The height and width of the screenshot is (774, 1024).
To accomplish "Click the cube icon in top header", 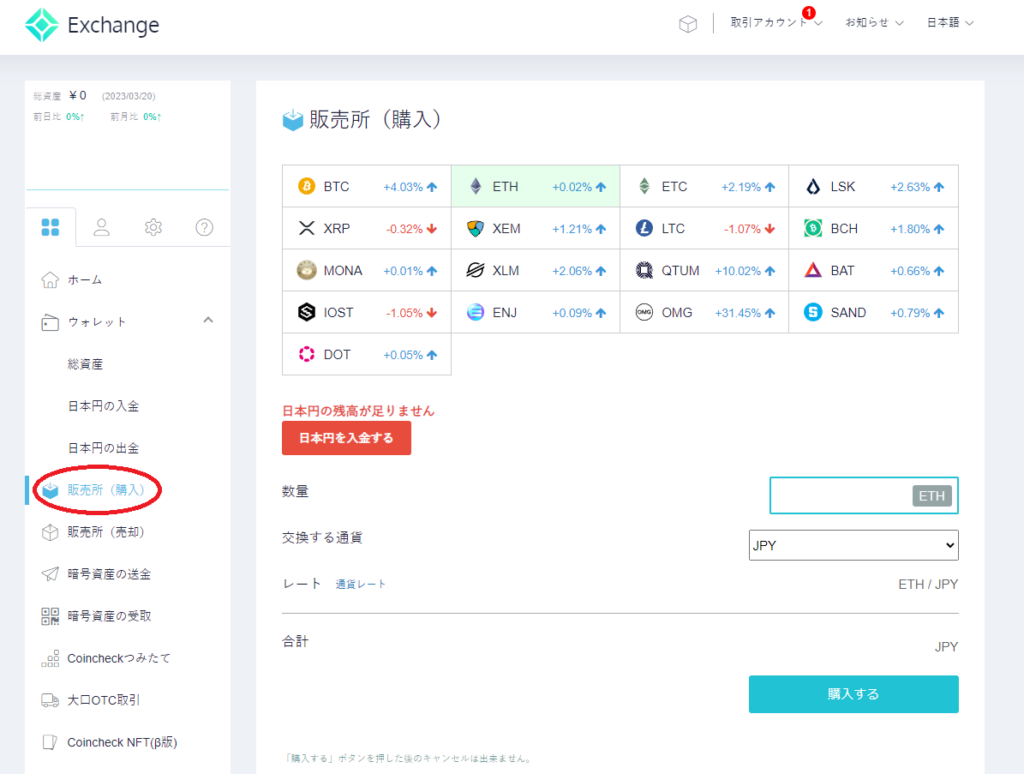I will pos(688,24).
